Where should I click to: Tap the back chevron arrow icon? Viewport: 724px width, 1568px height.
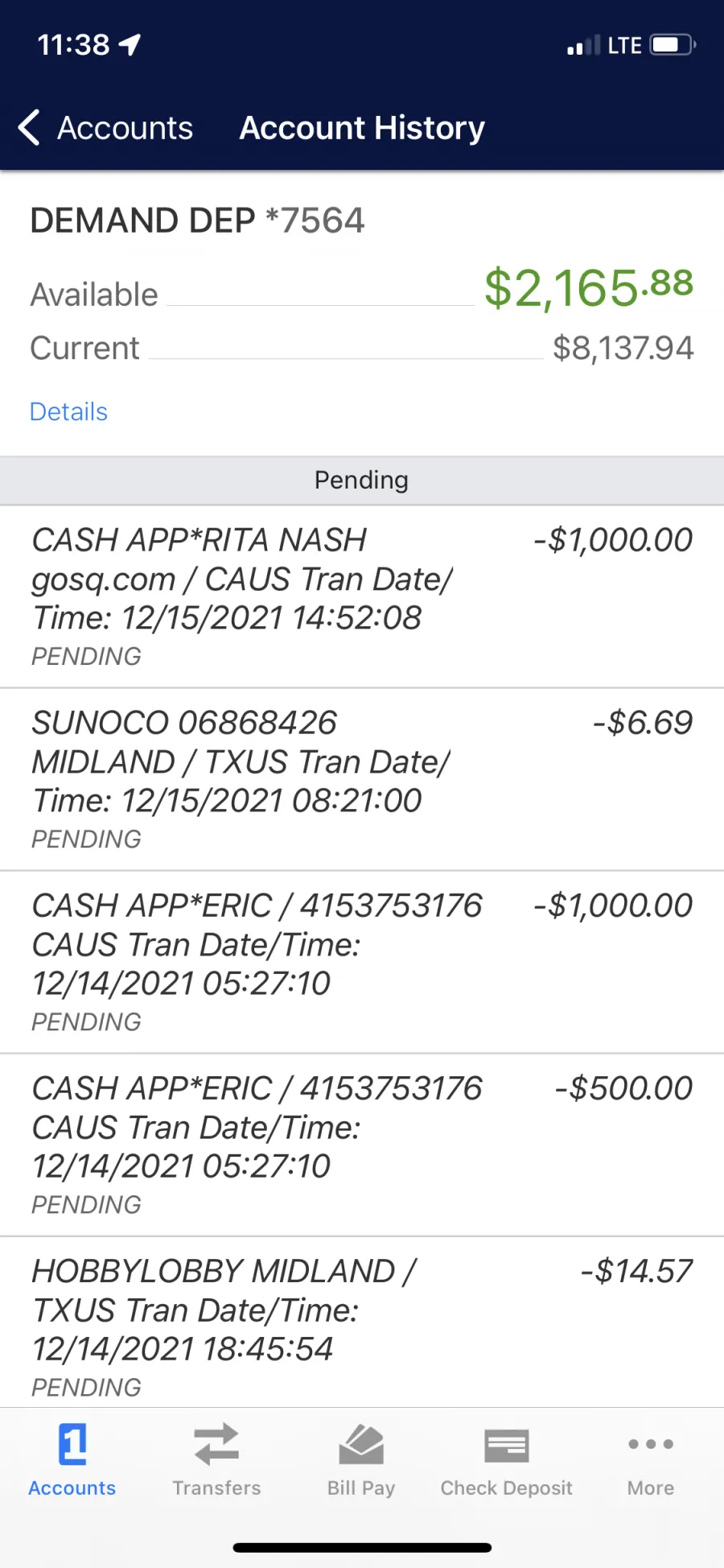[29, 127]
